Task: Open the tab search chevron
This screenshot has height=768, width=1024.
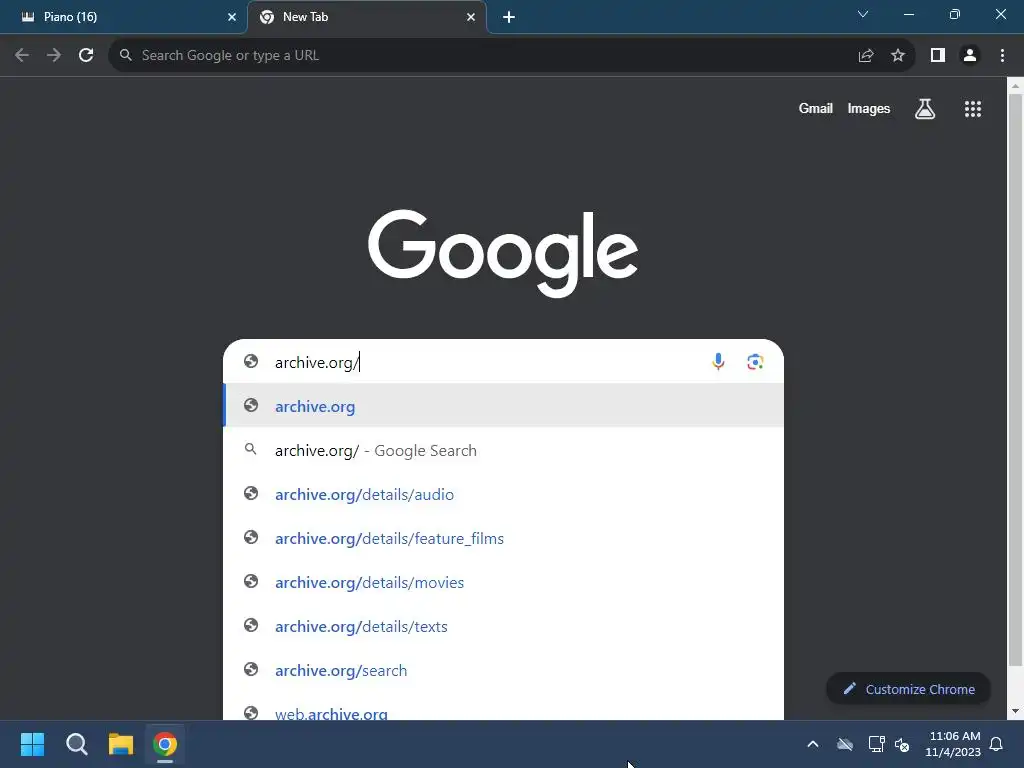Action: point(863,14)
